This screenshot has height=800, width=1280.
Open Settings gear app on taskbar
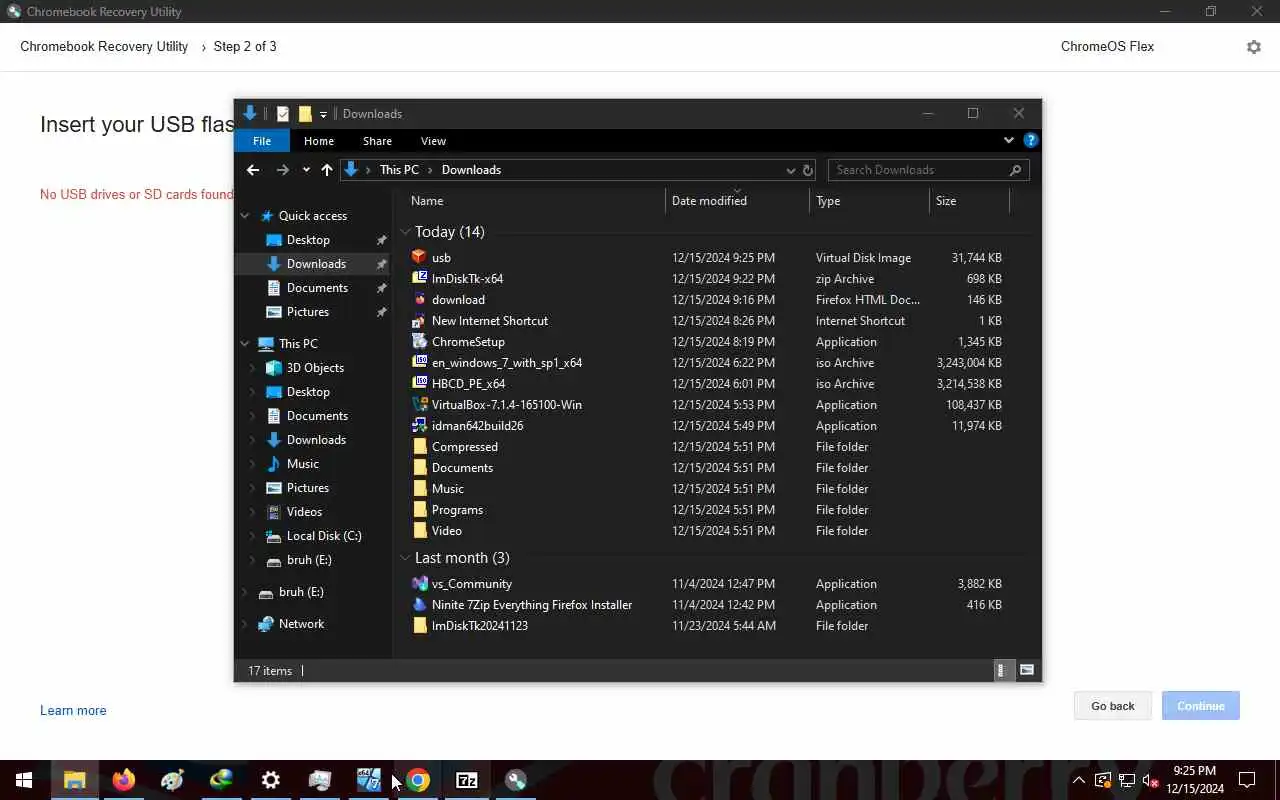click(270, 780)
